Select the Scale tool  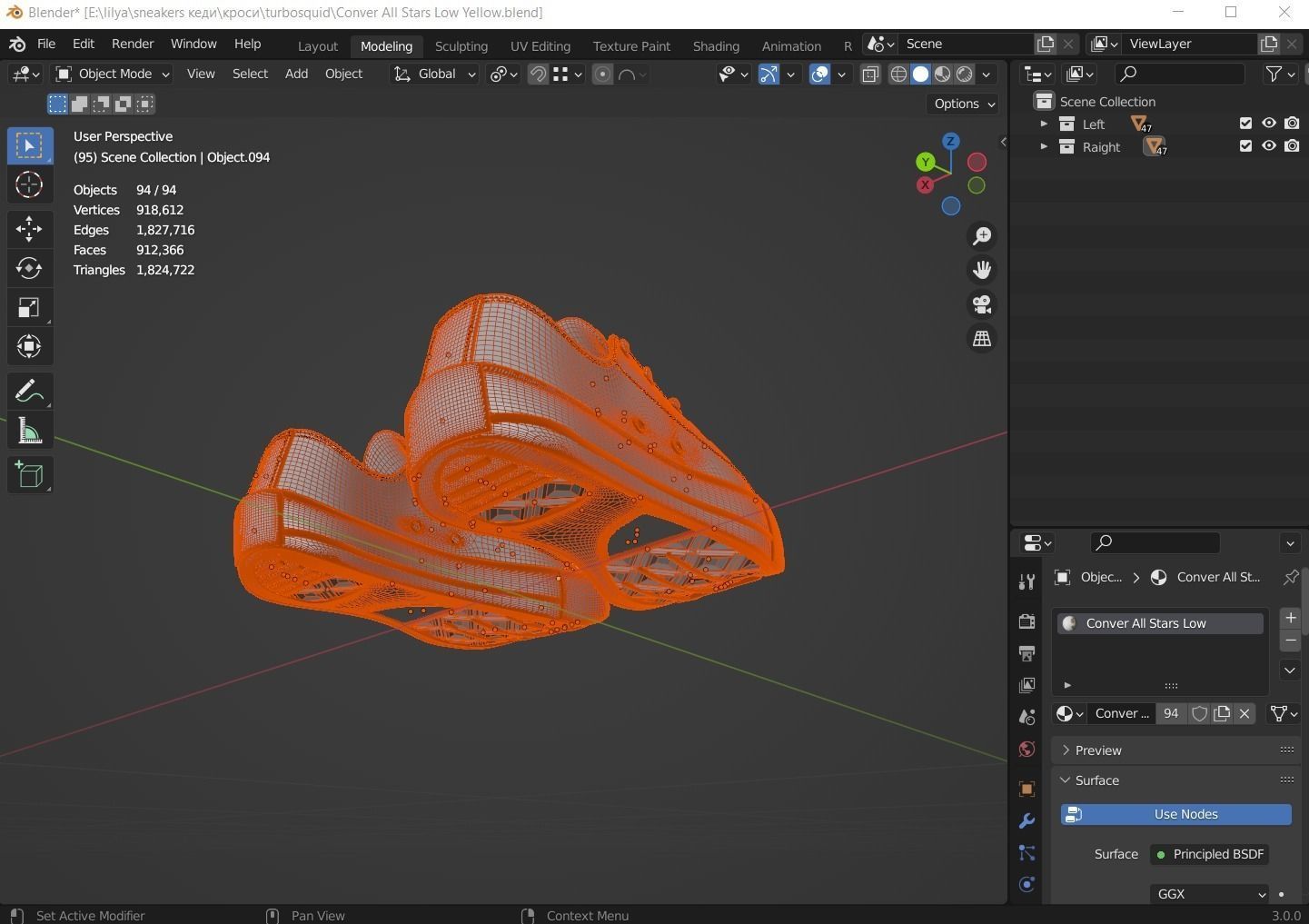(29, 307)
